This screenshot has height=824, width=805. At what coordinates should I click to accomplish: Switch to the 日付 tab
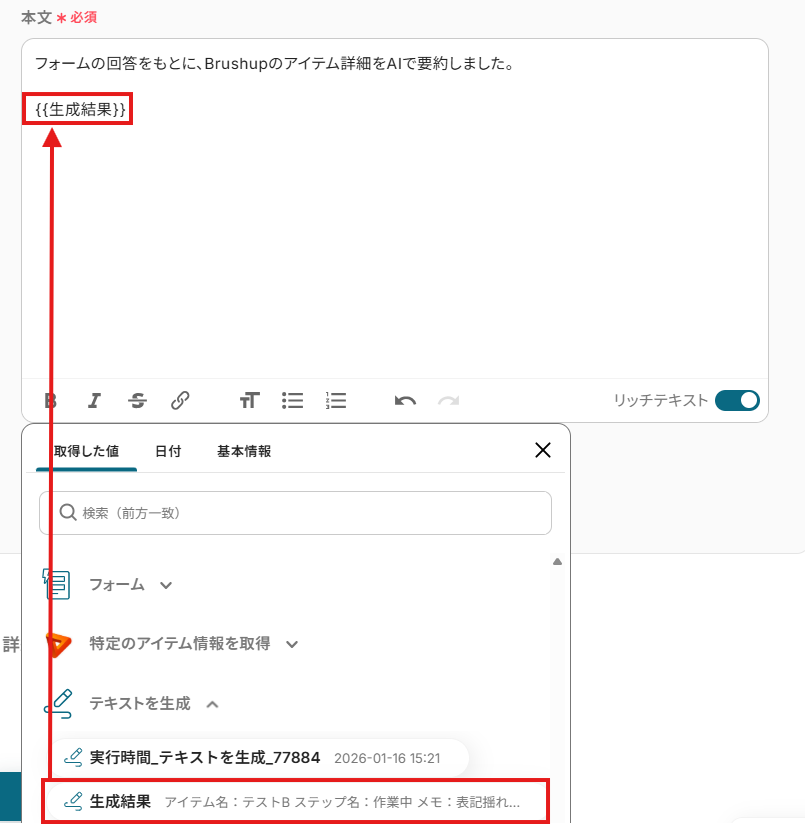coord(168,451)
